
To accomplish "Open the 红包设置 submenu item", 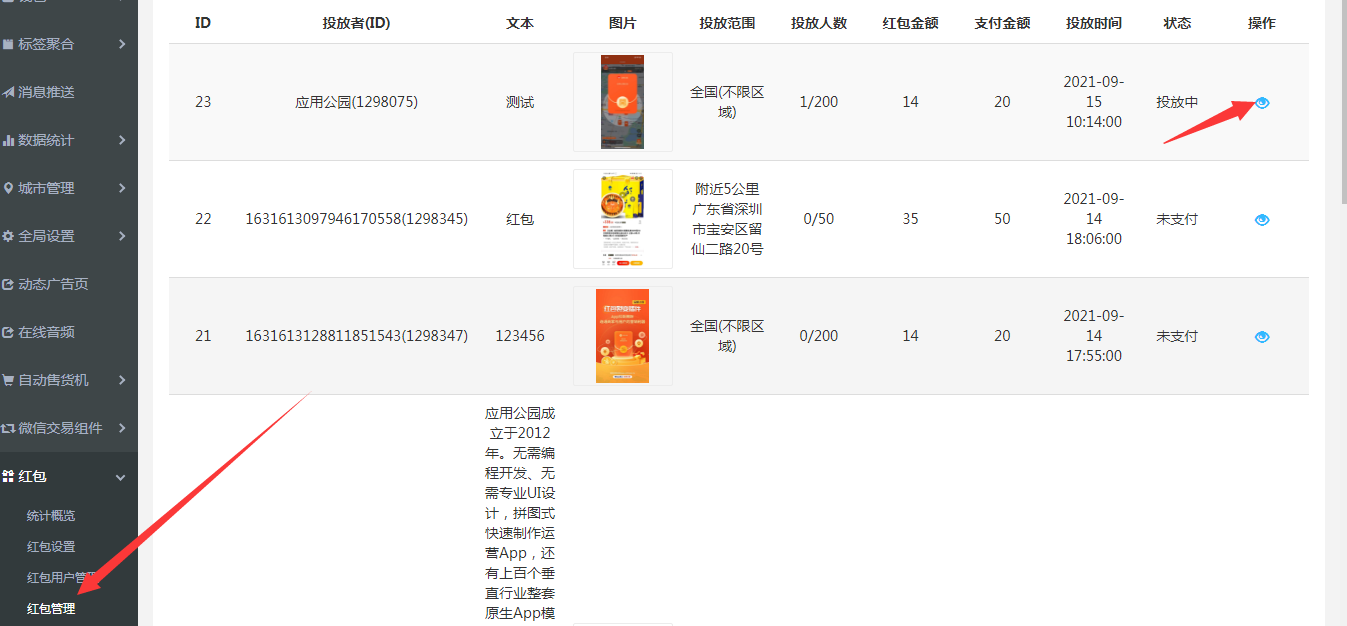I will click(51, 547).
